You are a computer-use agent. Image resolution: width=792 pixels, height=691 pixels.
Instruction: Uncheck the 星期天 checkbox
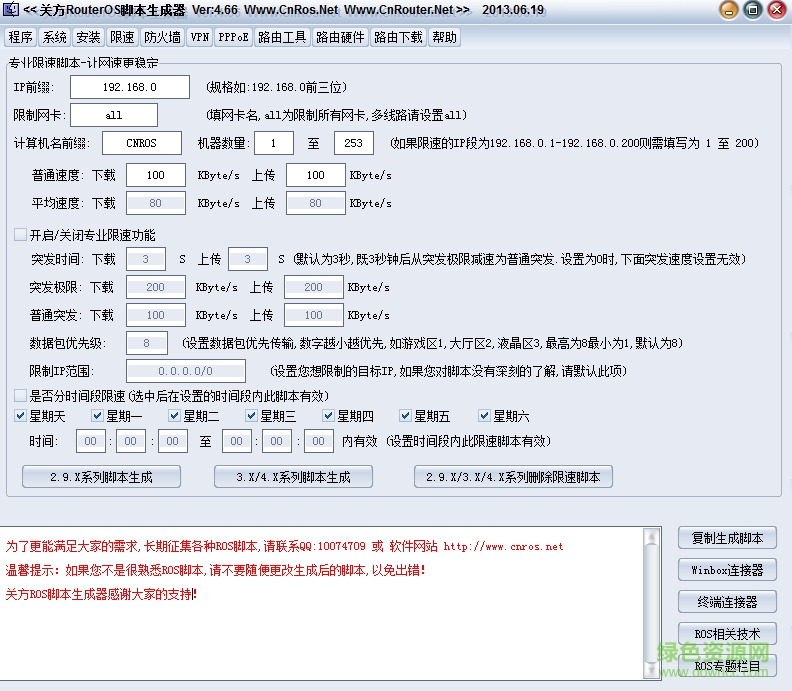(20, 416)
